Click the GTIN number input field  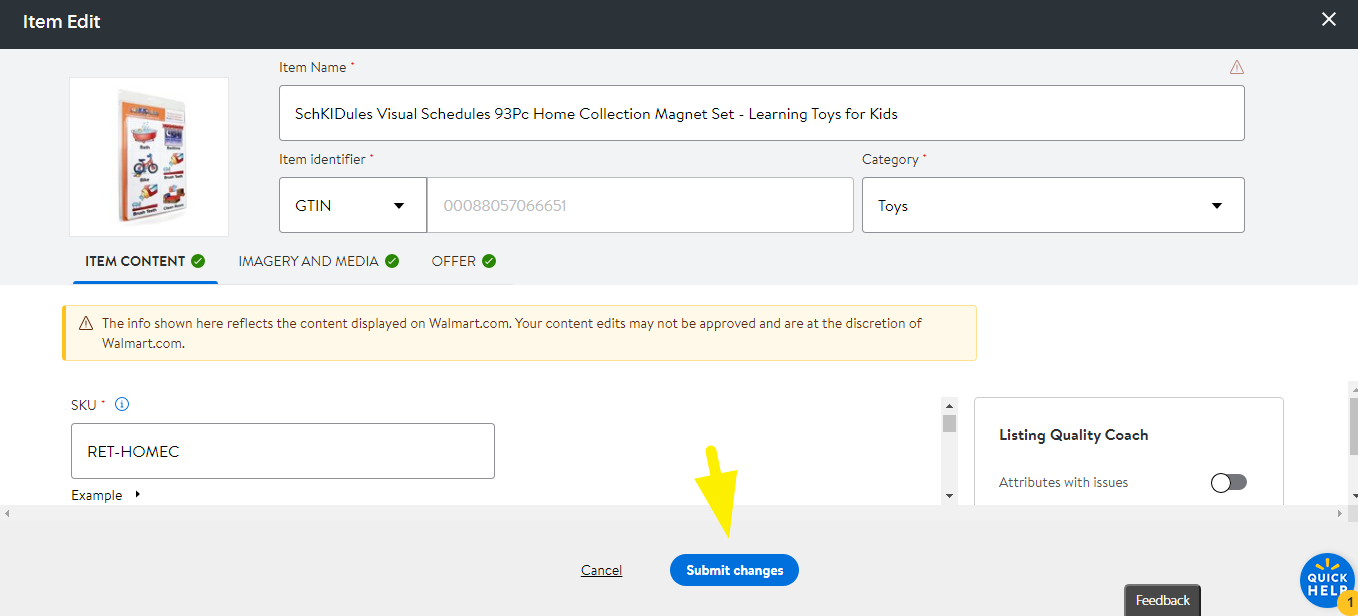(x=640, y=205)
